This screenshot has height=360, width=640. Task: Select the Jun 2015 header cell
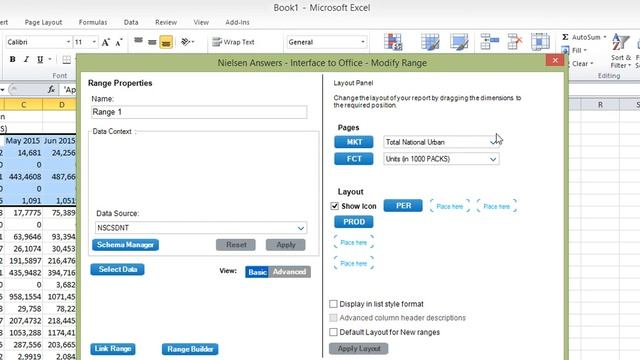coord(60,141)
